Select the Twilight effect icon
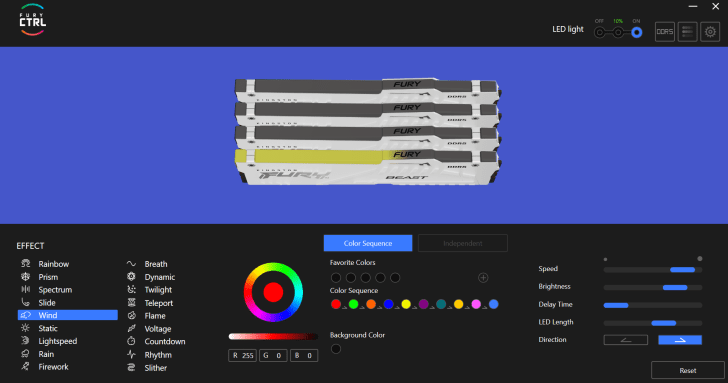This screenshot has height=383, width=728. click(131, 289)
